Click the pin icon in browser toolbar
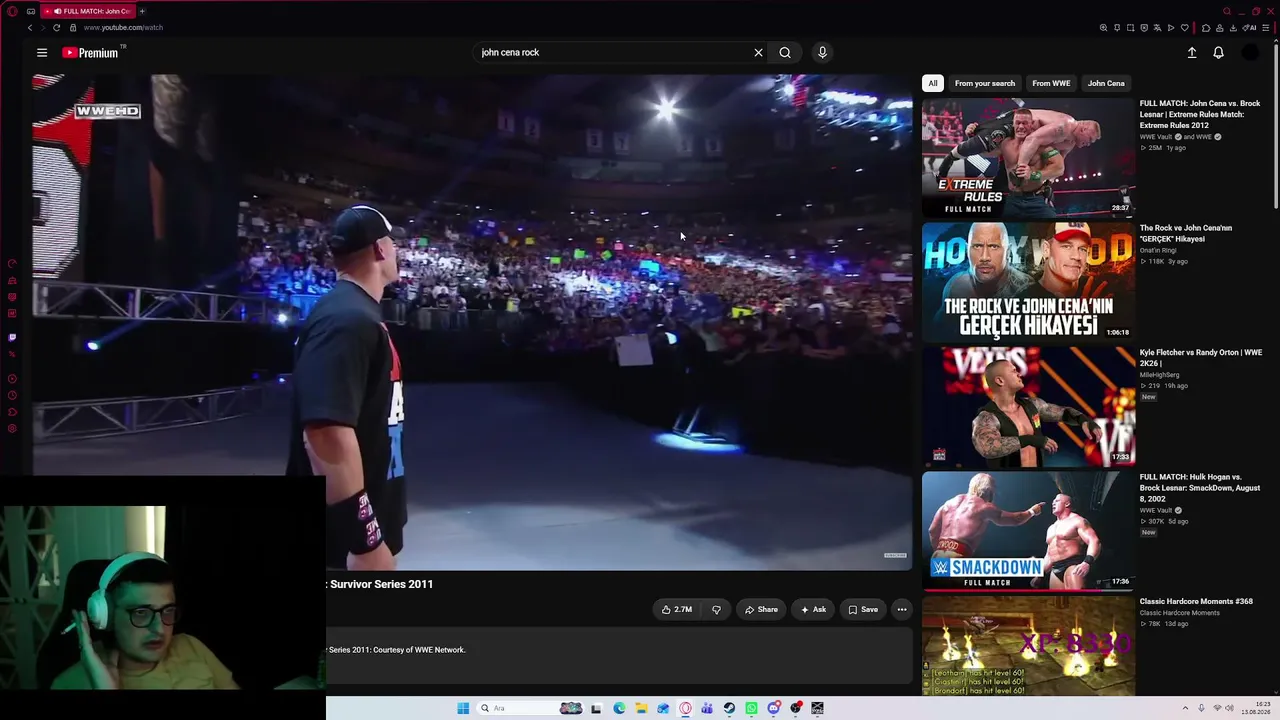Viewport: 1280px width, 720px height. [1117, 28]
